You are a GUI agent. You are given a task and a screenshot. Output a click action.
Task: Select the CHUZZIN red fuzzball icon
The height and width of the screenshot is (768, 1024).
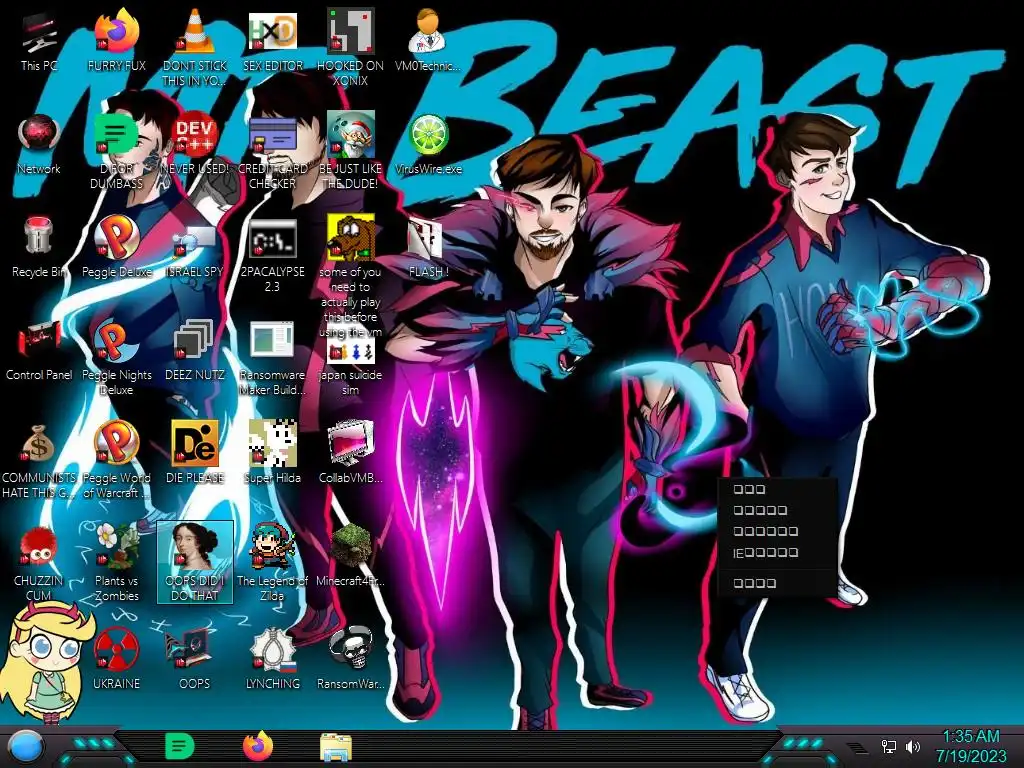tap(39, 563)
